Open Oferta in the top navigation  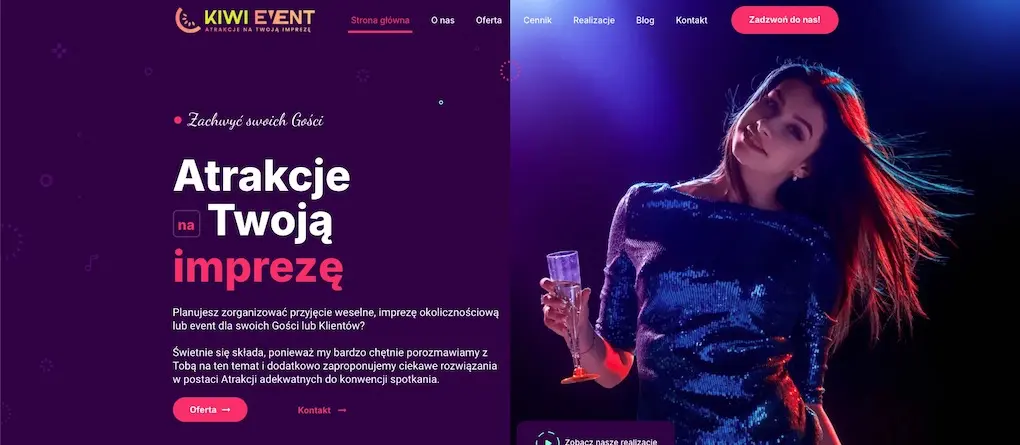pos(489,20)
